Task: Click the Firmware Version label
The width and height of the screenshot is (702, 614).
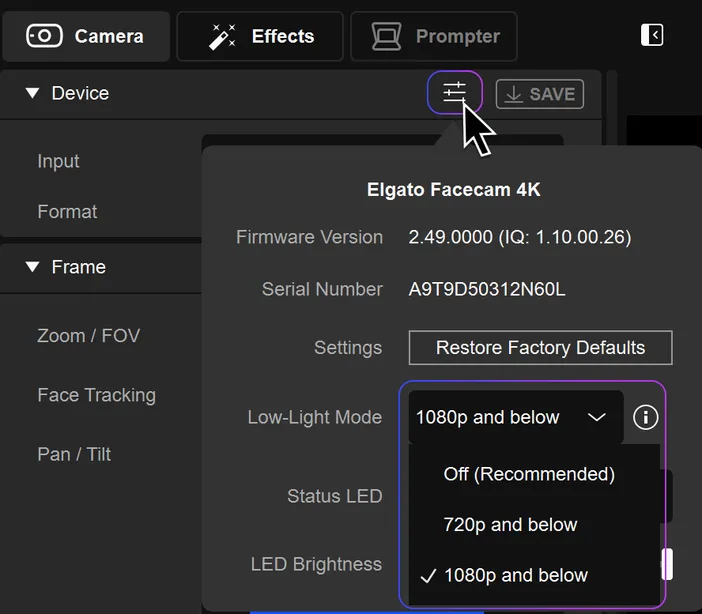Action: click(x=309, y=237)
